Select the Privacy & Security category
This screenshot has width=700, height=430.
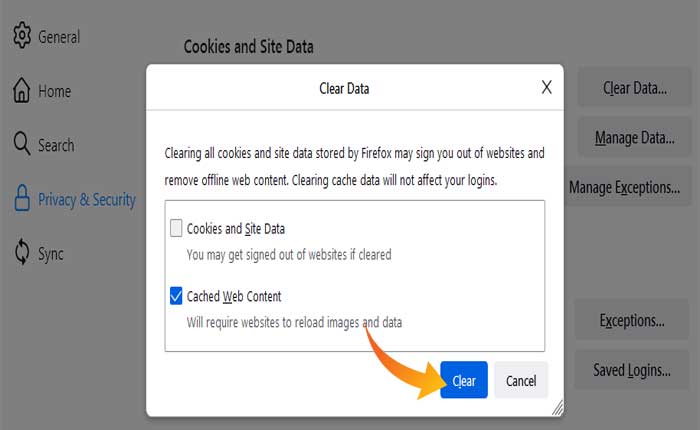87,199
